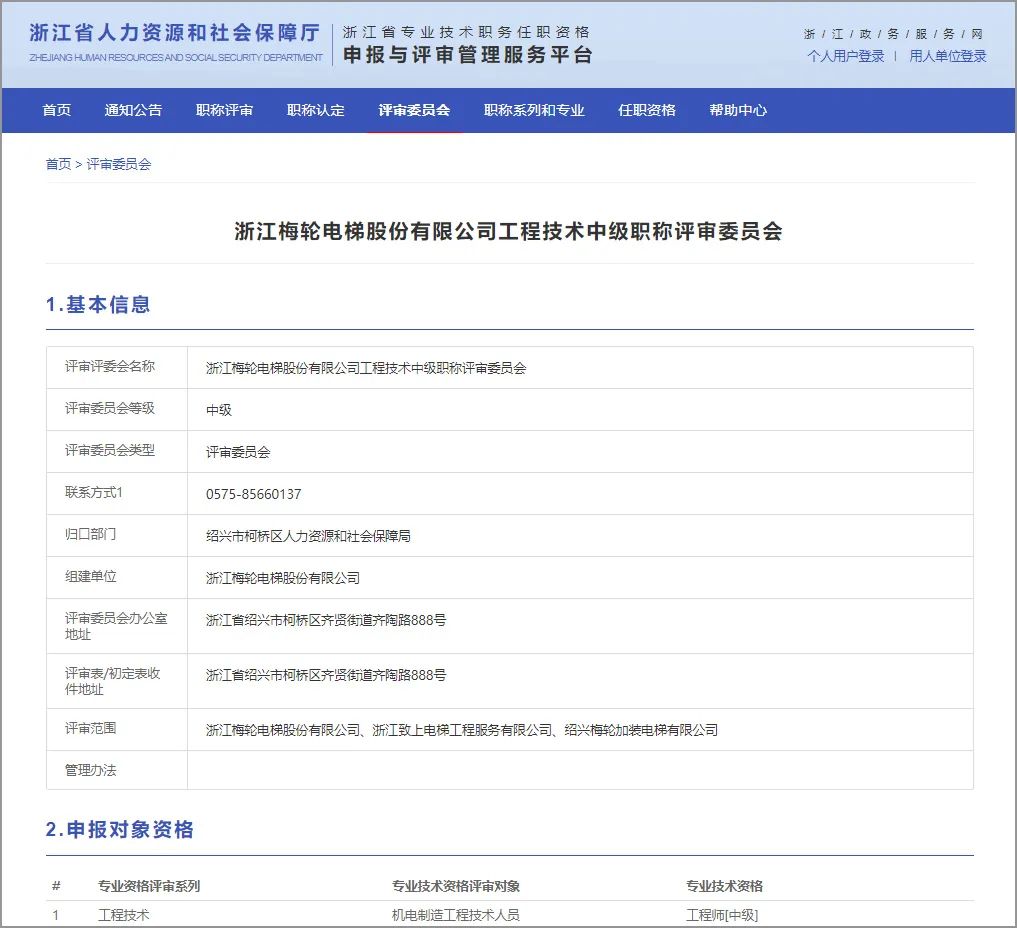This screenshot has width=1017, height=928.
Task: Select the 中级 level value
Action: click(219, 410)
